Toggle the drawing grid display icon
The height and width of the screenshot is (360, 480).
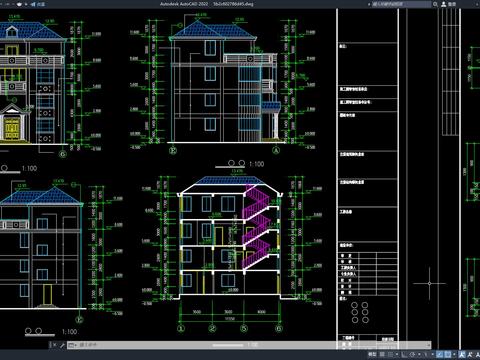382,354
